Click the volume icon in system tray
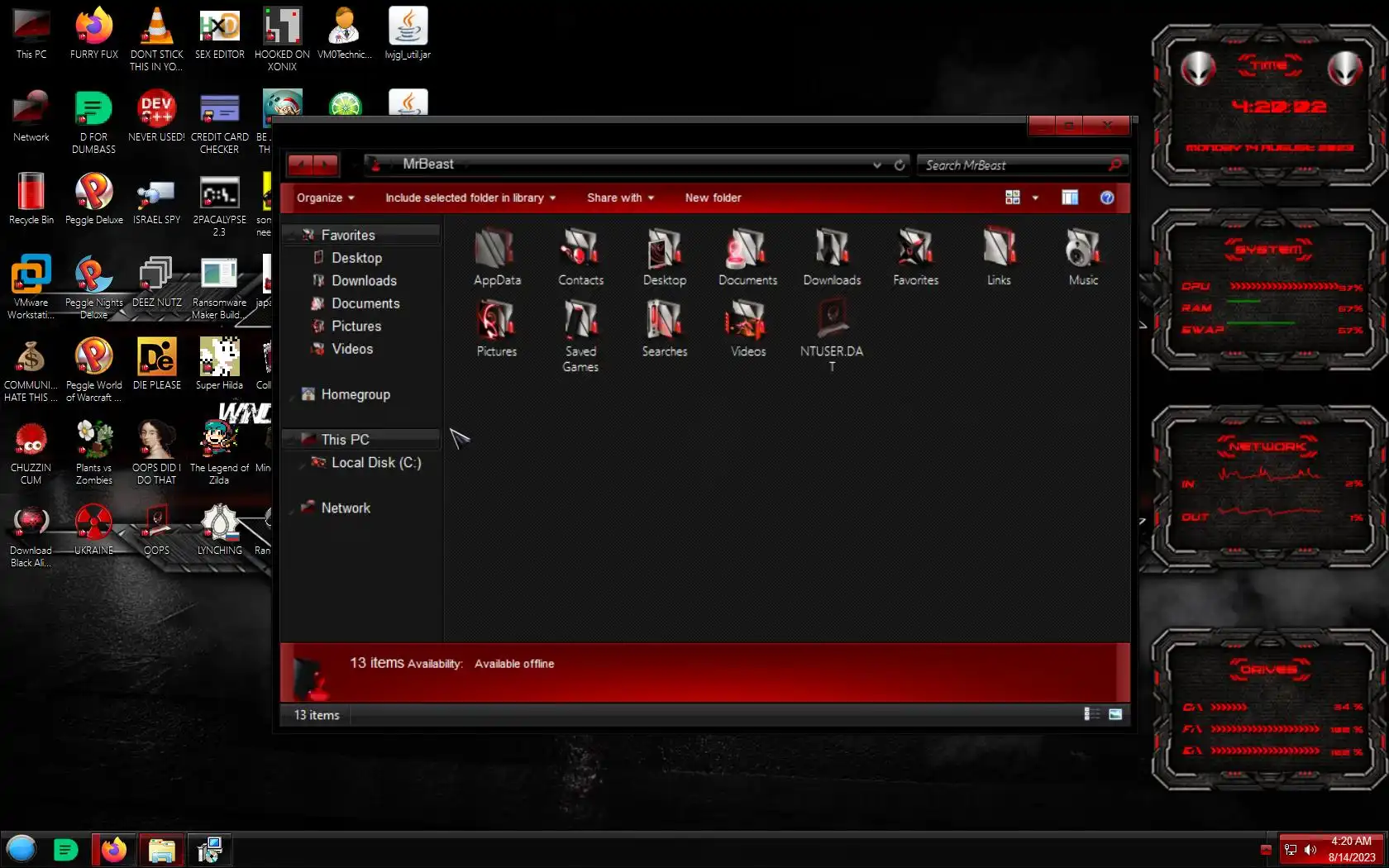1389x868 pixels. pos(1310,850)
